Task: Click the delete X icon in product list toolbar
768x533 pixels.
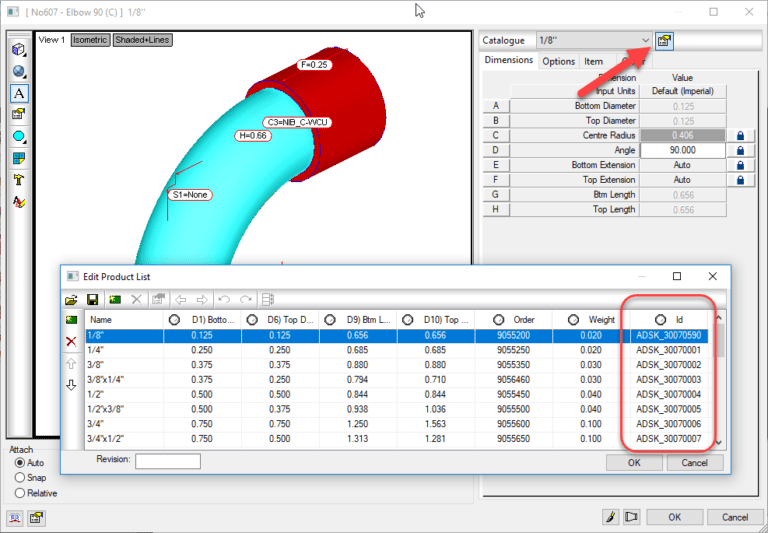Action: click(x=137, y=299)
